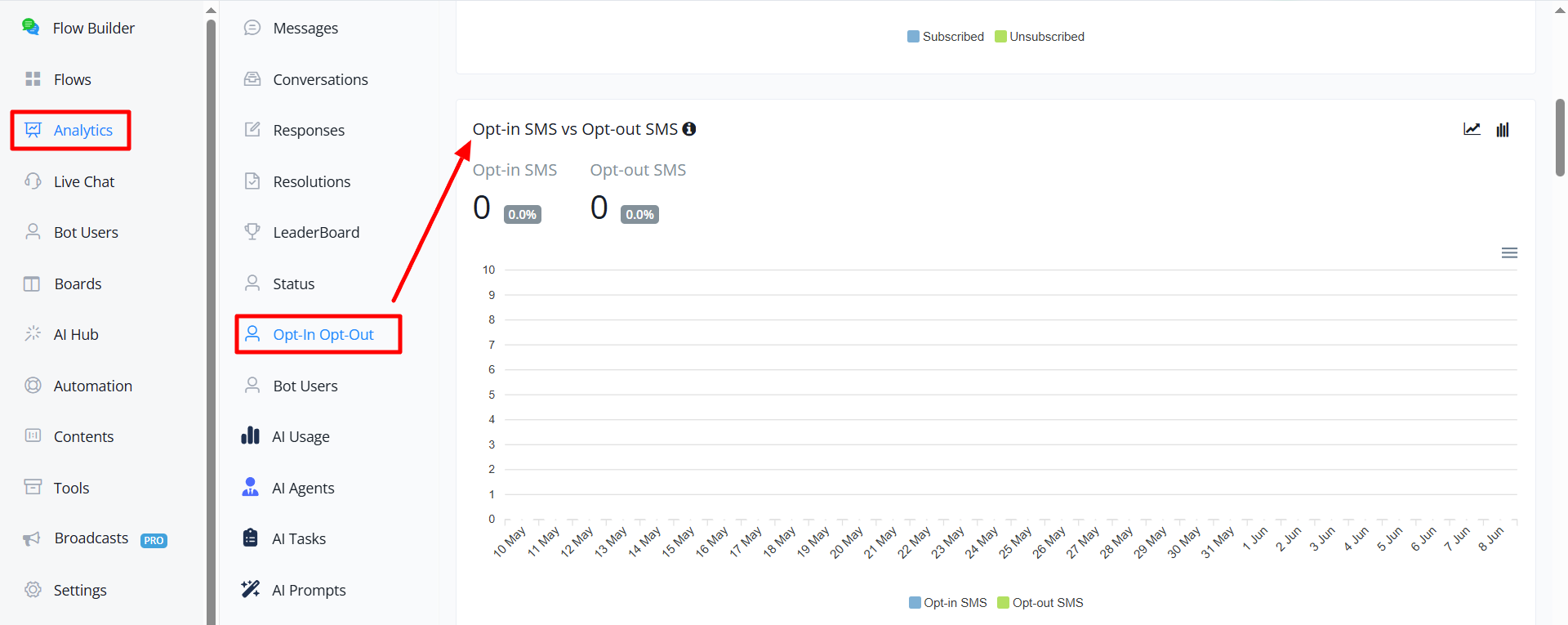Click the AI Prompts magic wand icon
The height and width of the screenshot is (625, 1568).
click(x=251, y=588)
